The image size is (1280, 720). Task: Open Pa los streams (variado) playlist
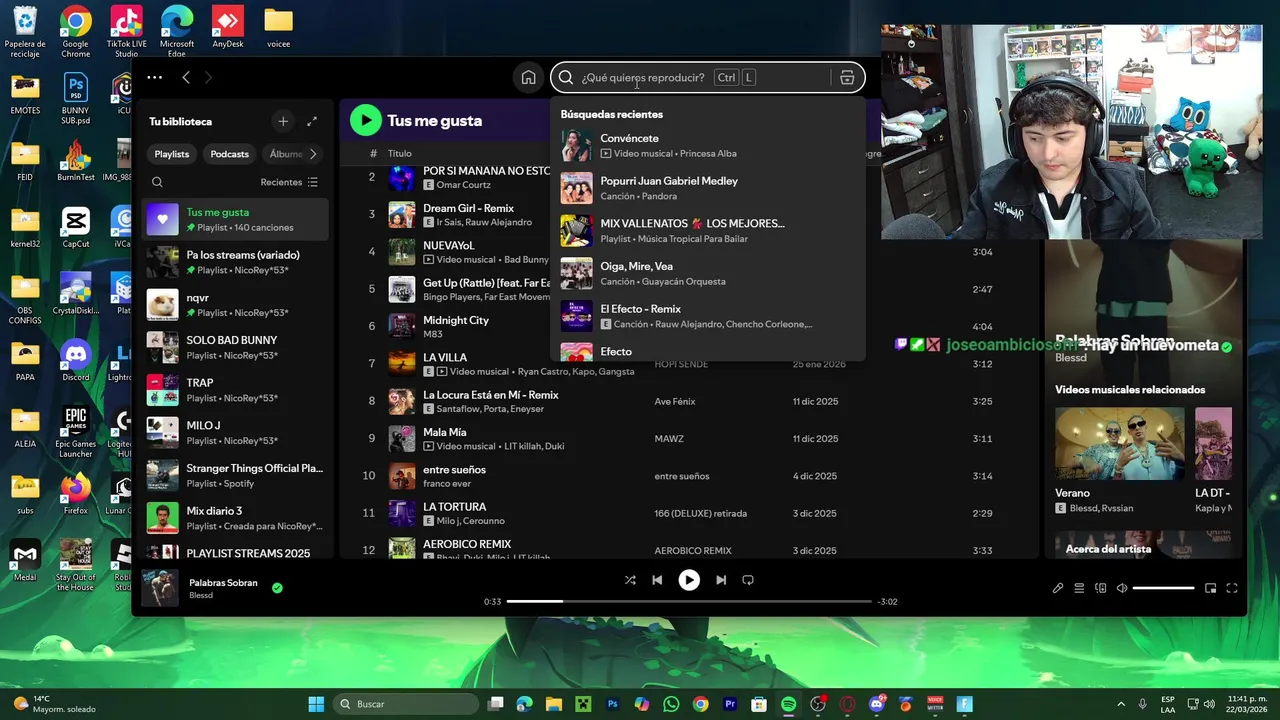[x=236, y=262]
